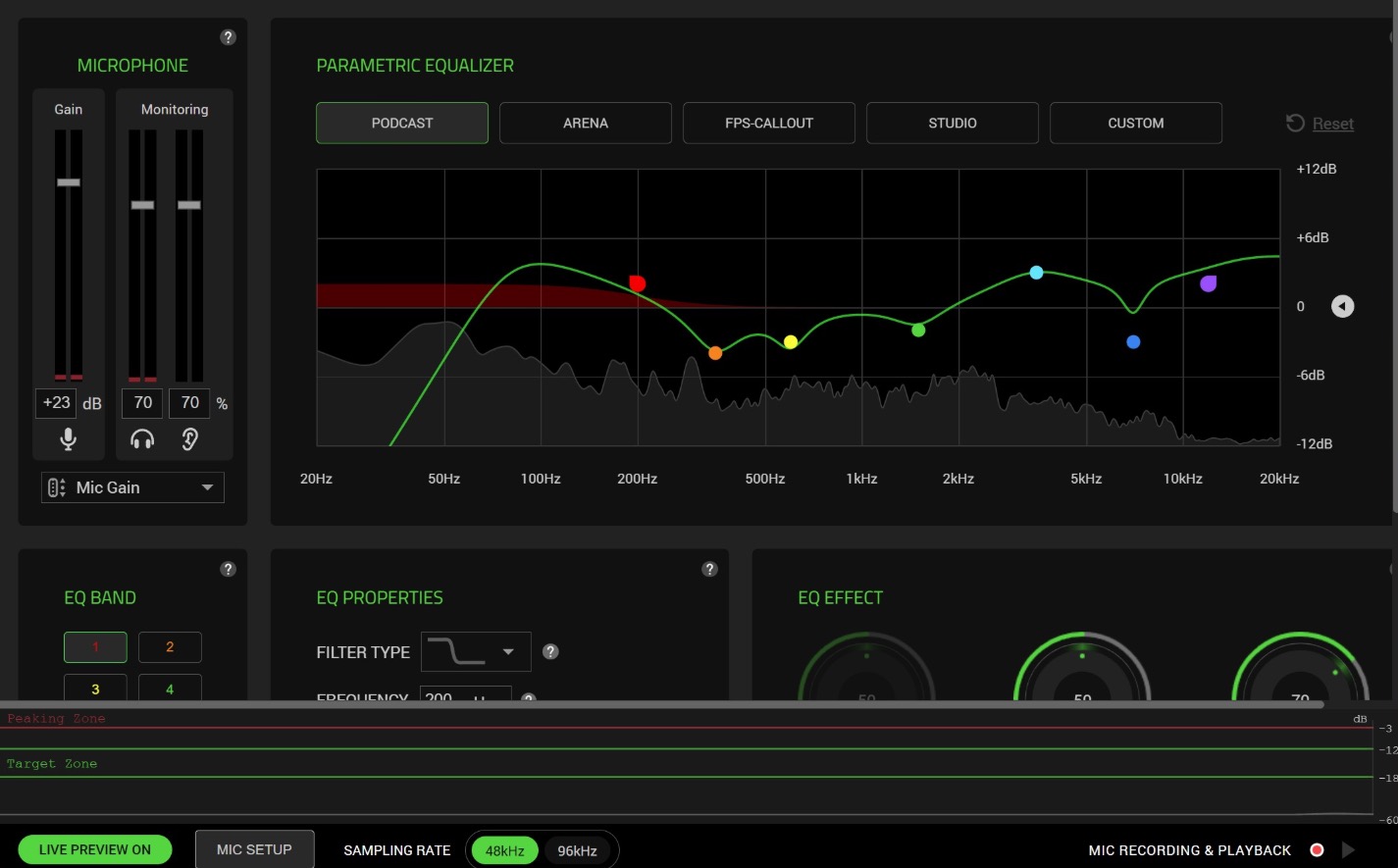Viewport: 1398px width, 868px height.
Task: Click the sidetone monitoring value field
Action: 189,403
